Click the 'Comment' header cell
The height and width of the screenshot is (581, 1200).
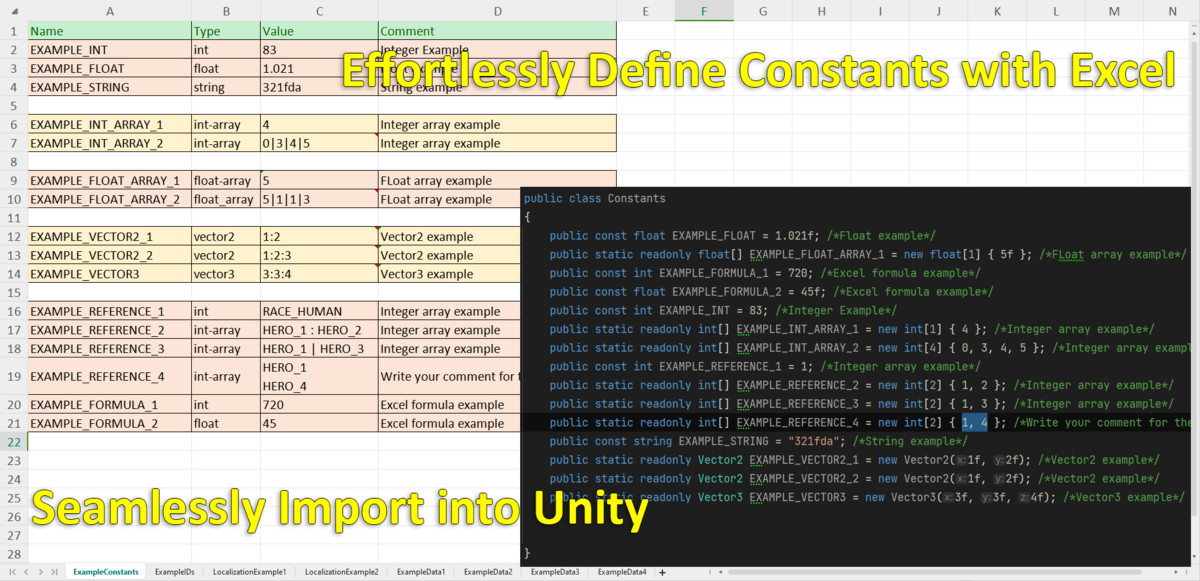(x=497, y=31)
